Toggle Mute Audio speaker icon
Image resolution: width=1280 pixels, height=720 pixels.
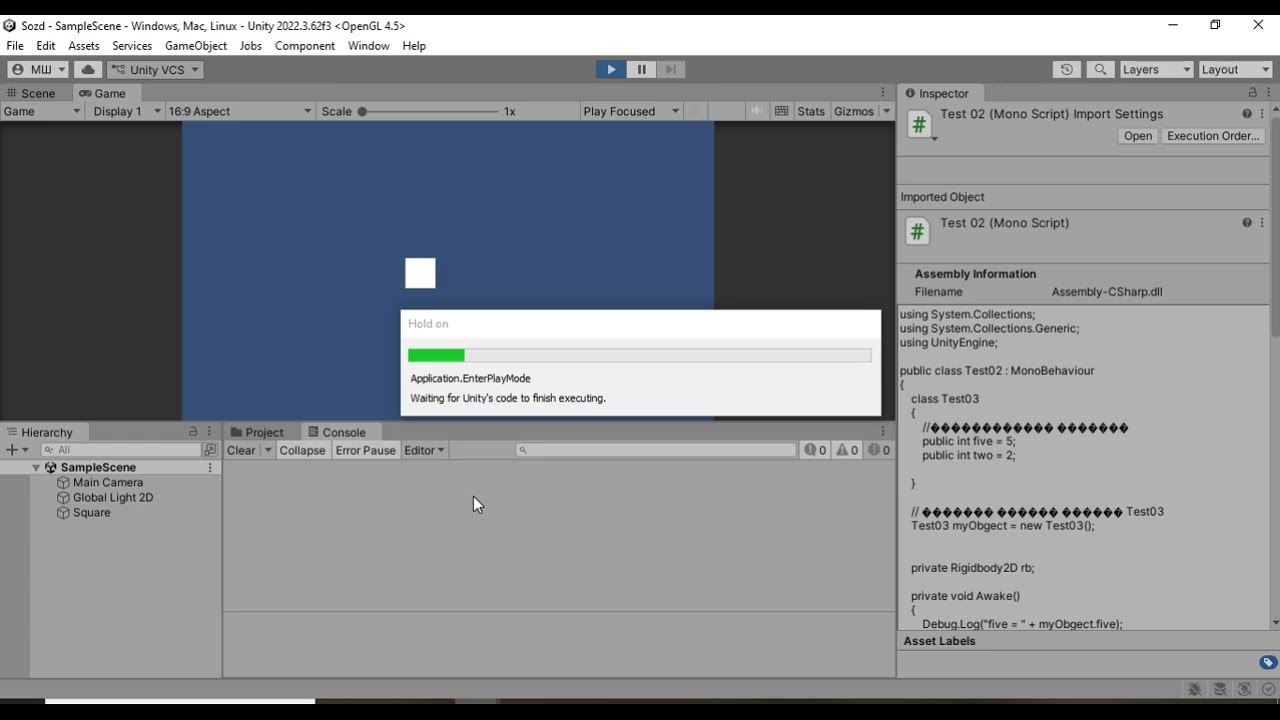(757, 111)
